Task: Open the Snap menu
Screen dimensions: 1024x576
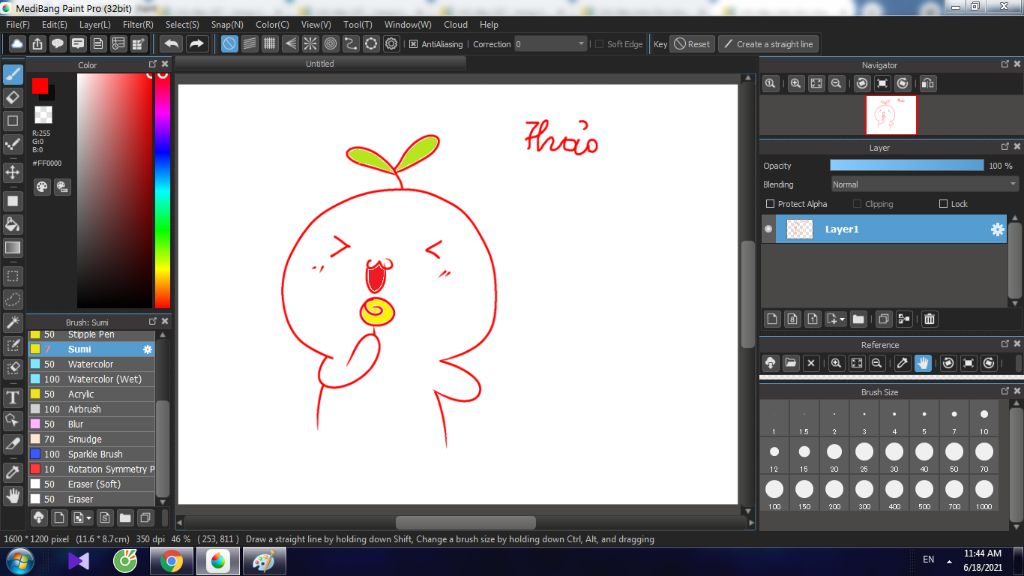Action: tap(227, 25)
